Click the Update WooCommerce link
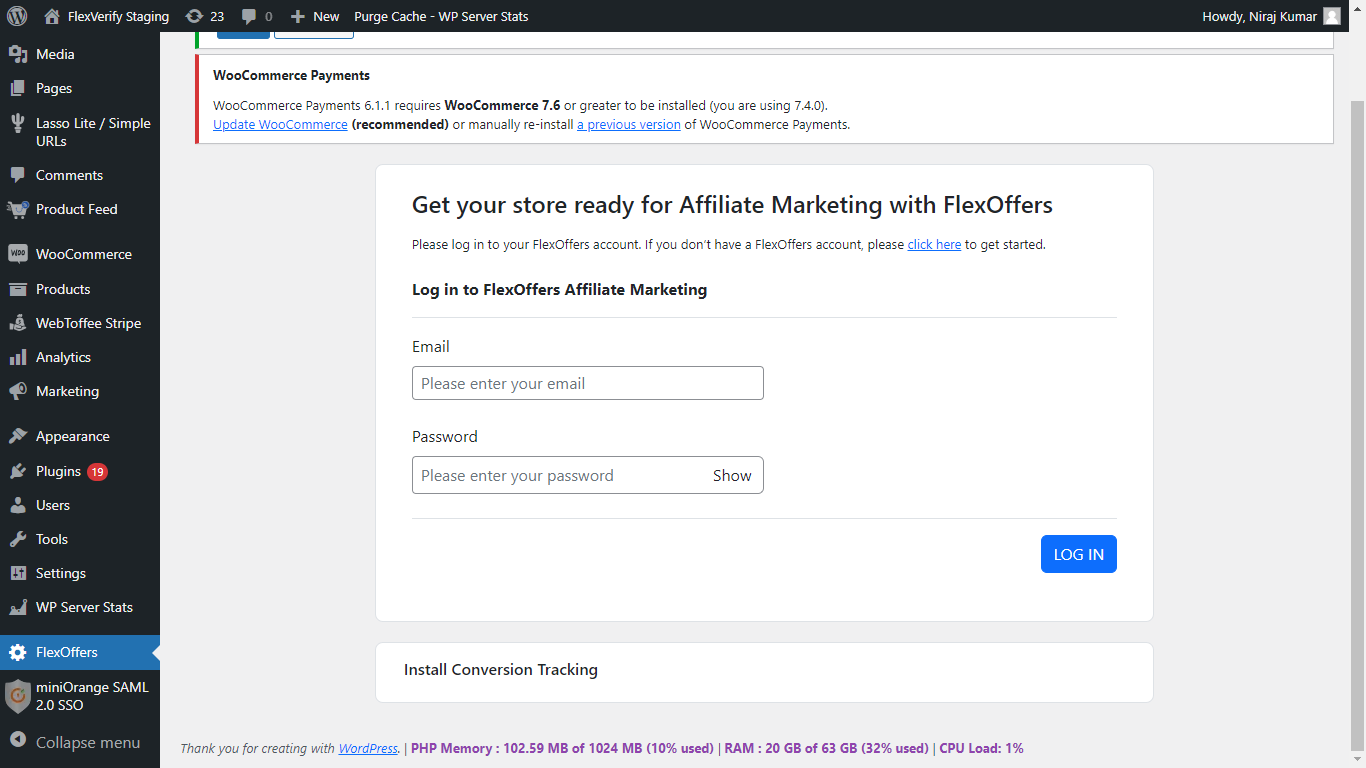Screen dimensions: 1366x768 pyautogui.click(x=280, y=125)
